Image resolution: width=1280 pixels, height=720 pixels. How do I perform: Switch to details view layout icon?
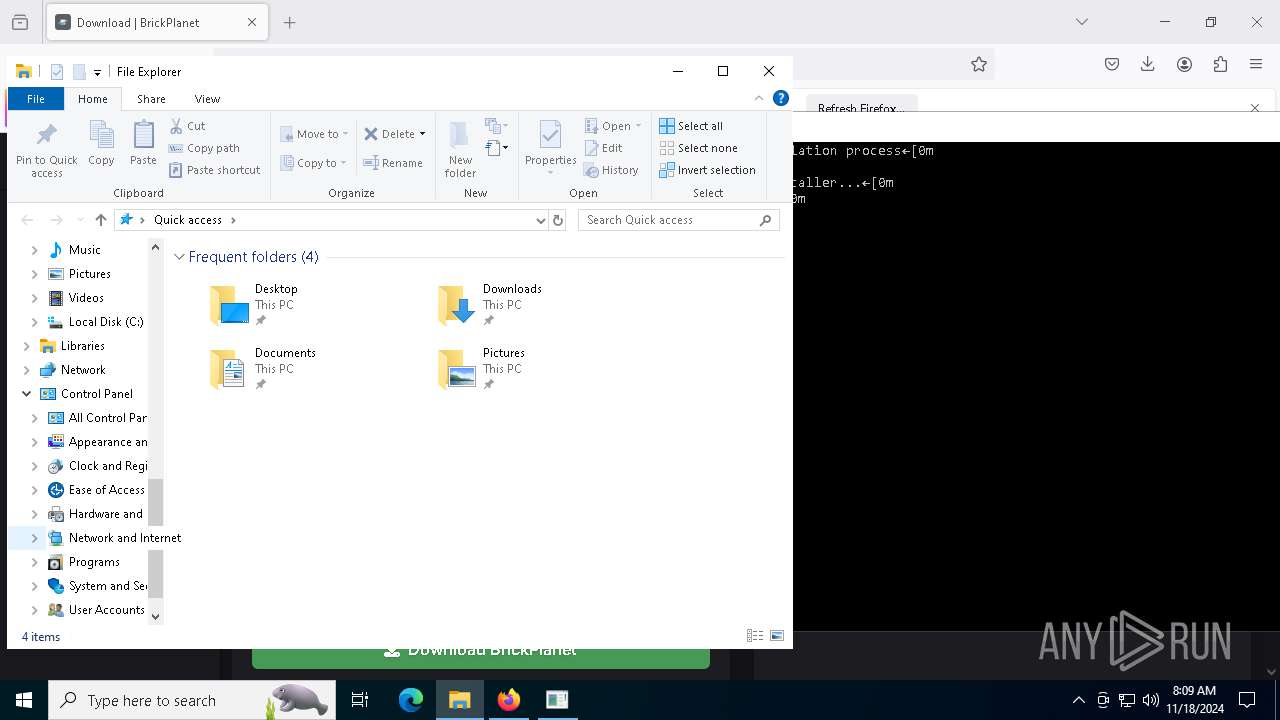755,636
